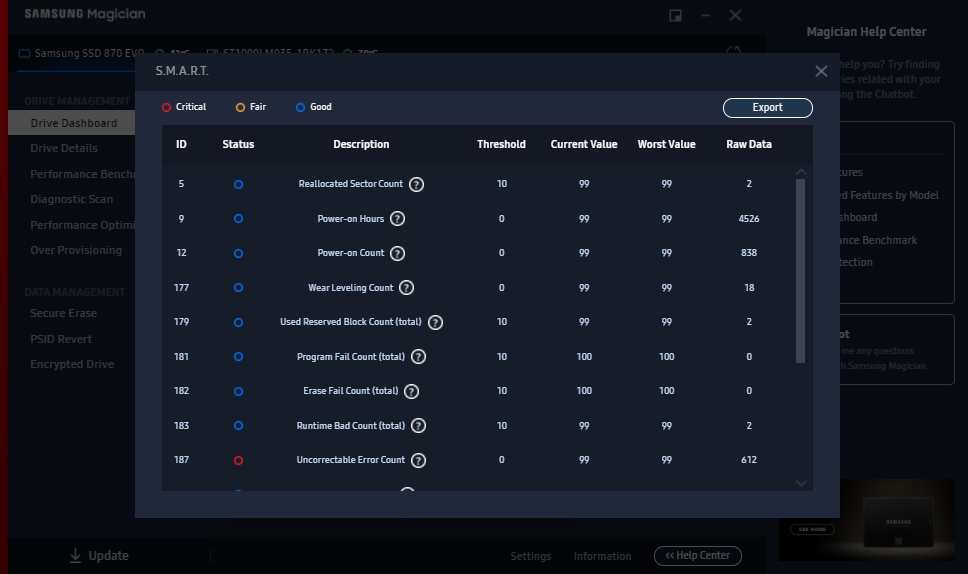Click Uncorrectable Error Count description text
The height and width of the screenshot is (574, 968).
pyautogui.click(x=351, y=460)
